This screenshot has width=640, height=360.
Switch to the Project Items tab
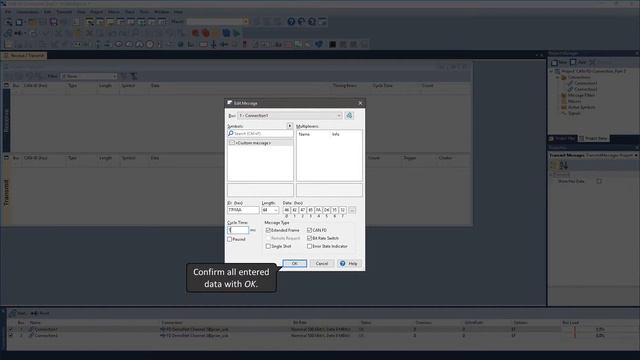pyautogui.click(x=562, y=138)
